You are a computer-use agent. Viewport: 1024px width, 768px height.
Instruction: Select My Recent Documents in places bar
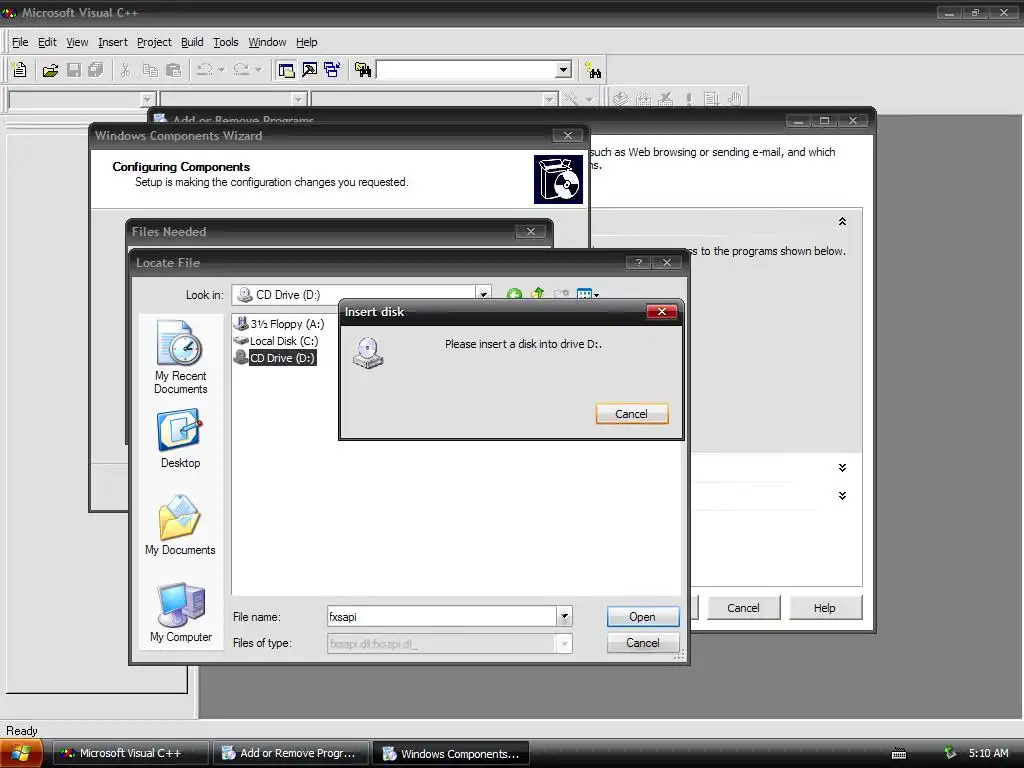180,357
